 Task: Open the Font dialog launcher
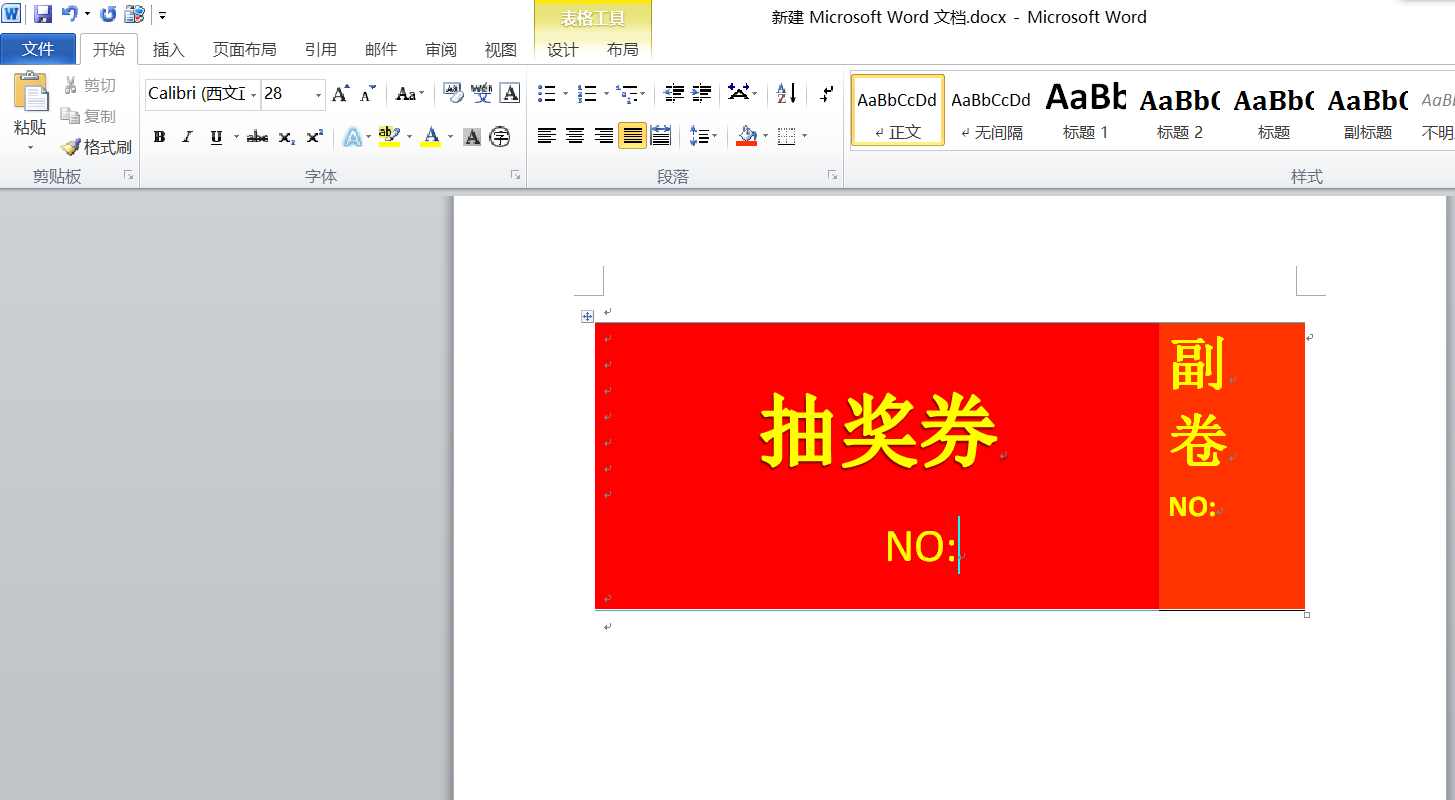coord(515,175)
